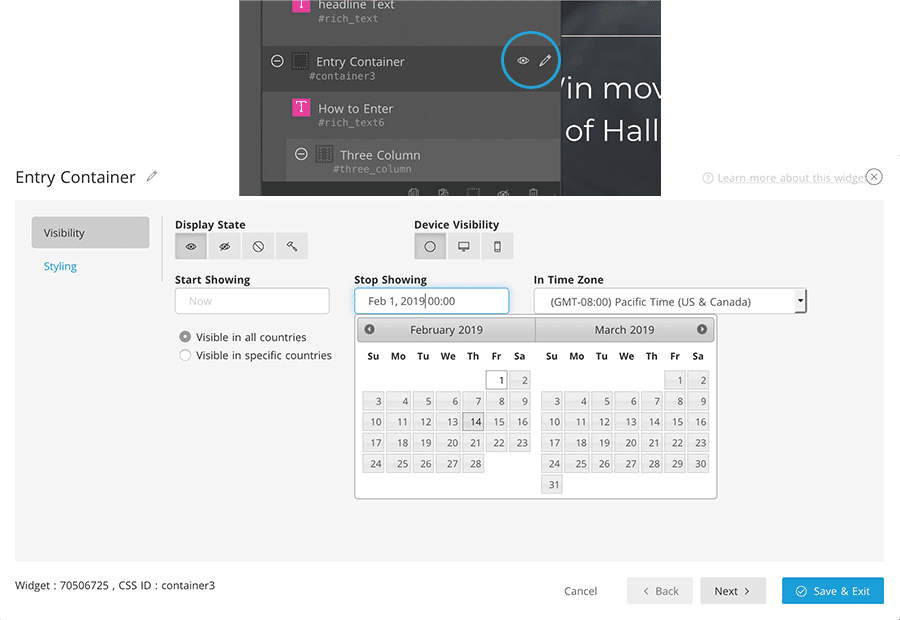The width and height of the screenshot is (900, 620).
Task: Pick the hammer Display State icon
Action: [x=291, y=246]
